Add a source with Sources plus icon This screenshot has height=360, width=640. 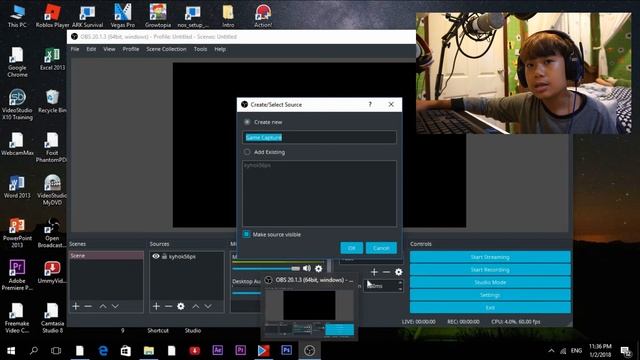click(x=156, y=306)
